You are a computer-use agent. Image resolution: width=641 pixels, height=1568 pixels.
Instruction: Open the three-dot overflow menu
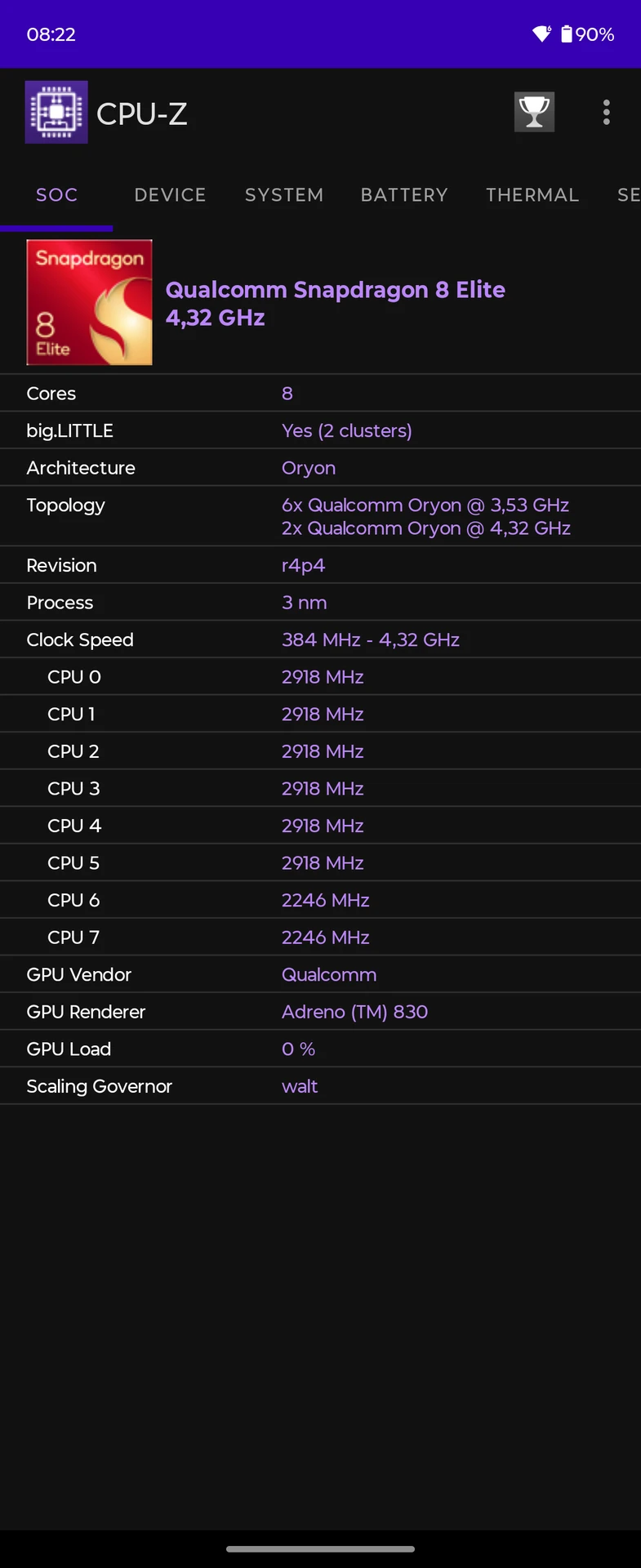(606, 113)
